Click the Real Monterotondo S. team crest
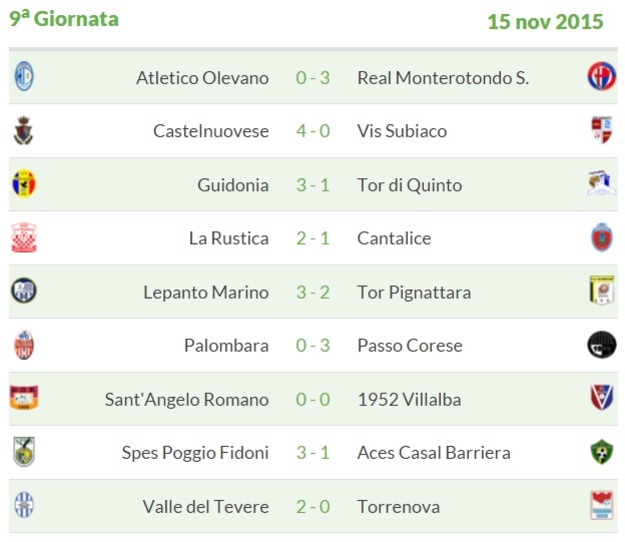This screenshot has width=625, height=542. click(601, 77)
